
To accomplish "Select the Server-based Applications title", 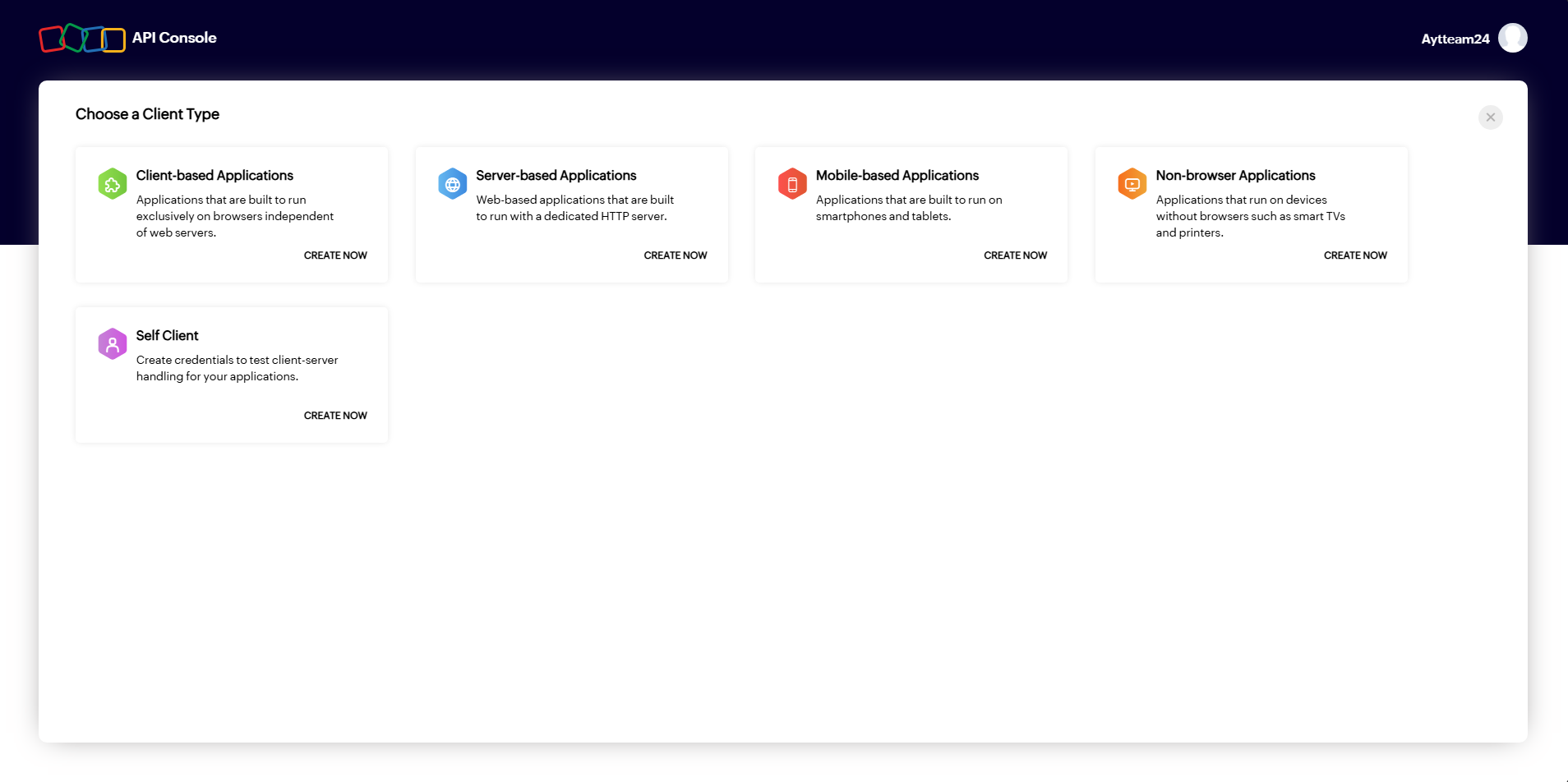I will pyautogui.click(x=556, y=176).
